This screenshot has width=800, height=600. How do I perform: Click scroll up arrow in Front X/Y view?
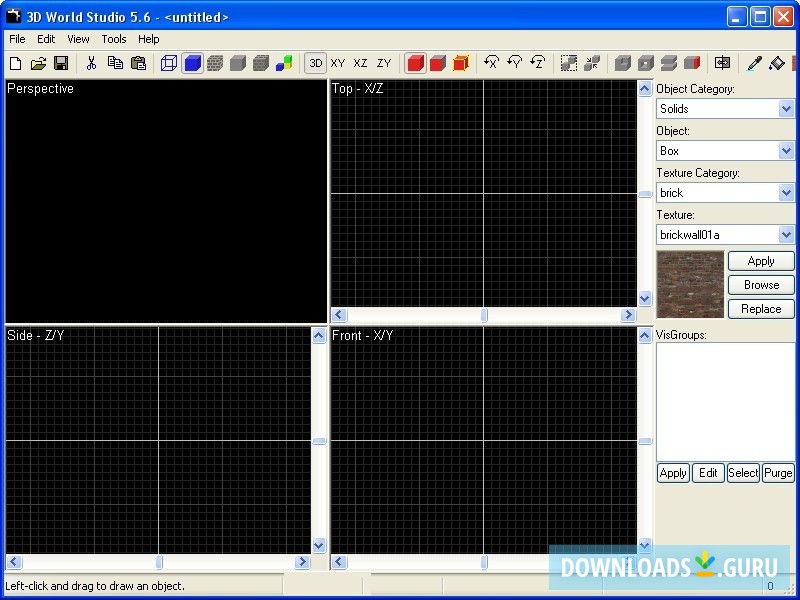coord(645,336)
